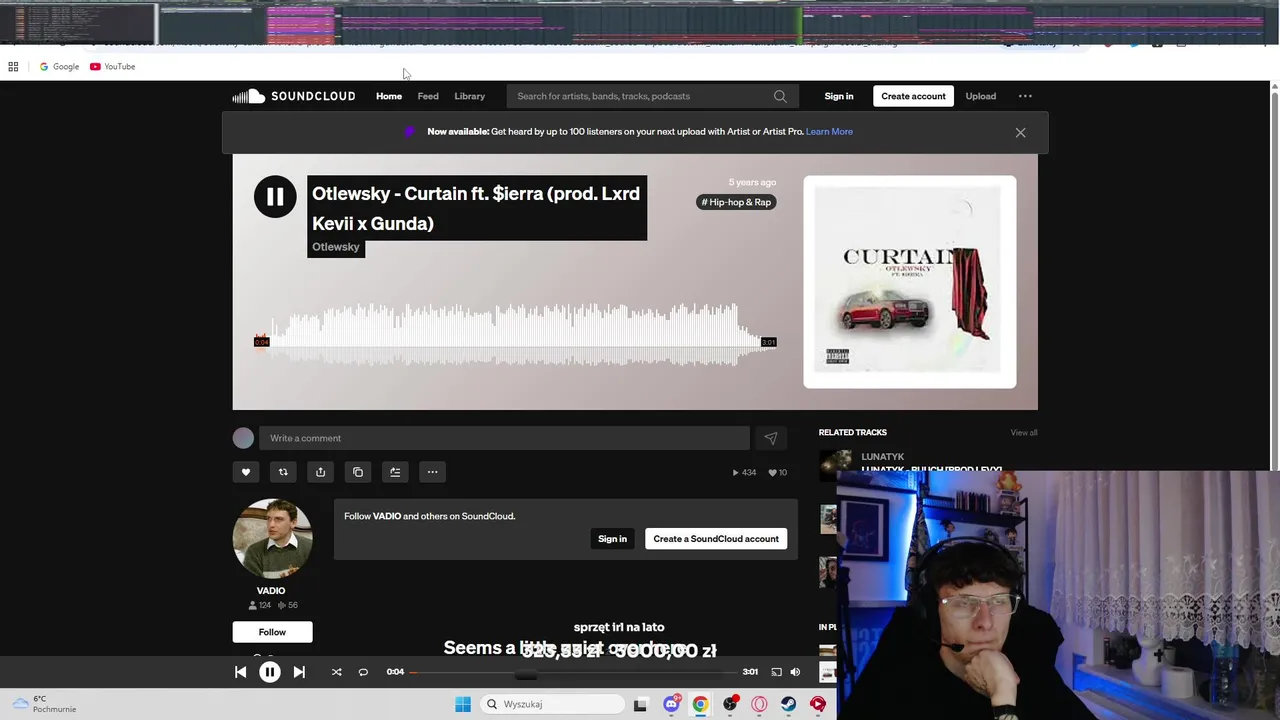The width and height of the screenshot is (1280, 720).
Task: Click the Write a comment field
Action: tap(504, 438)
